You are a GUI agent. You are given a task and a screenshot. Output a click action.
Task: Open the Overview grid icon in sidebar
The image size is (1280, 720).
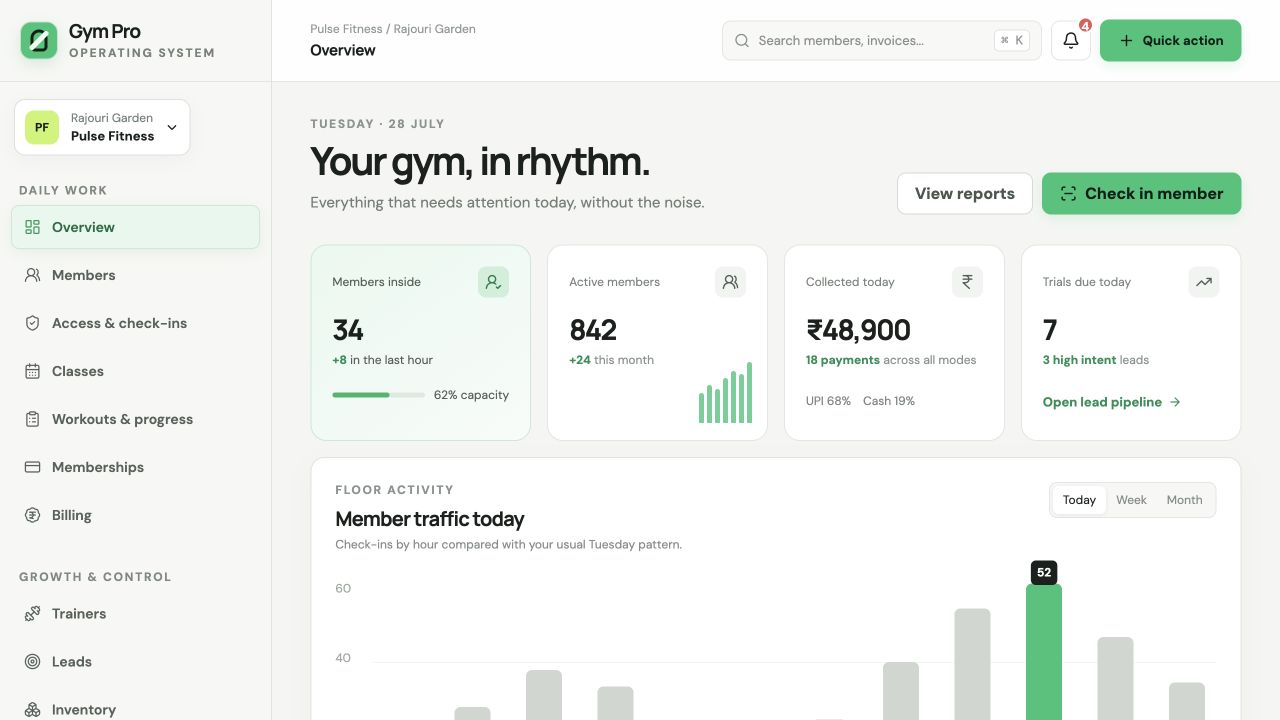click(x=33, y=227)
